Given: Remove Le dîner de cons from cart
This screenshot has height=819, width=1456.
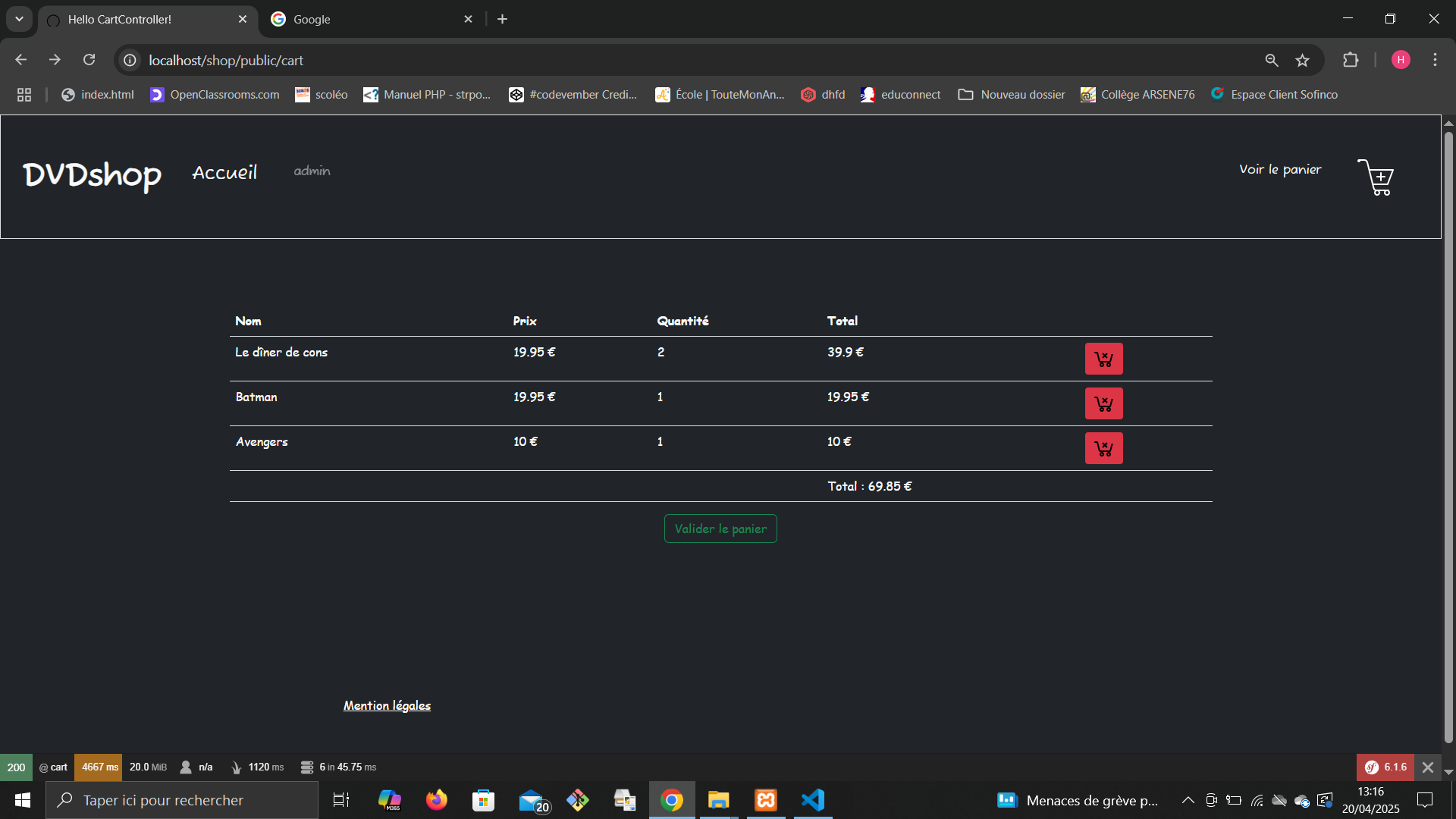Looking at the screenshot, I should (x=1103, y=359).
